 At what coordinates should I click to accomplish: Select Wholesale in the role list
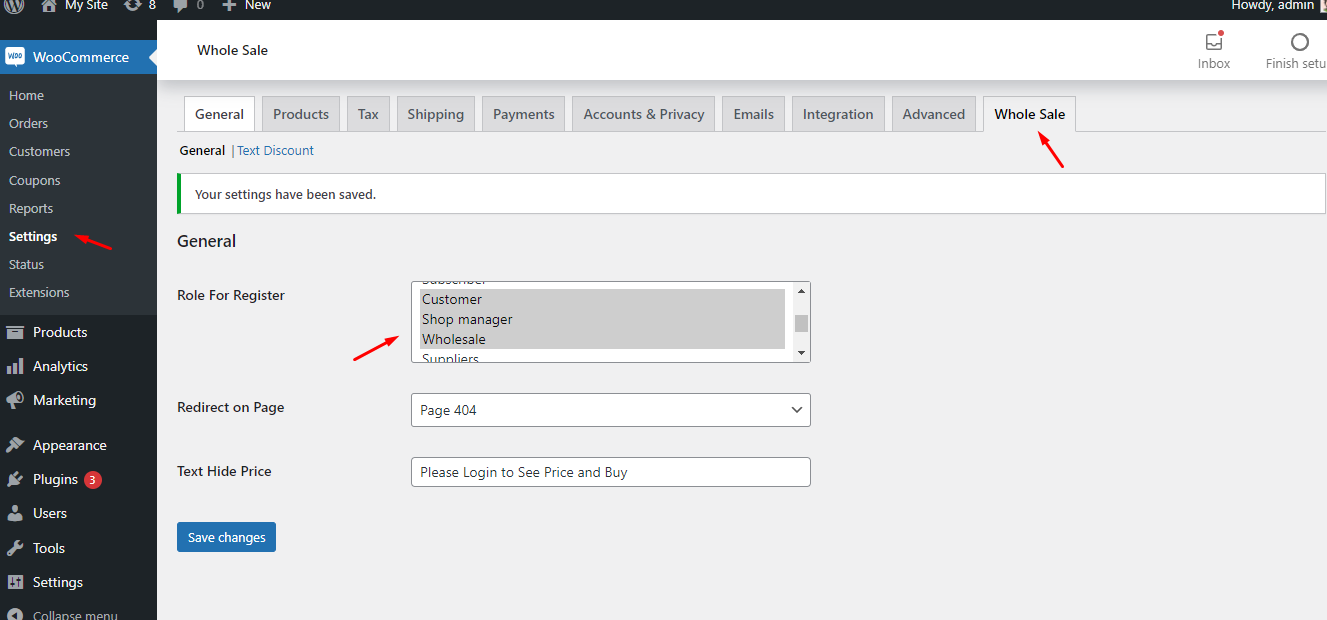[602, 339]
